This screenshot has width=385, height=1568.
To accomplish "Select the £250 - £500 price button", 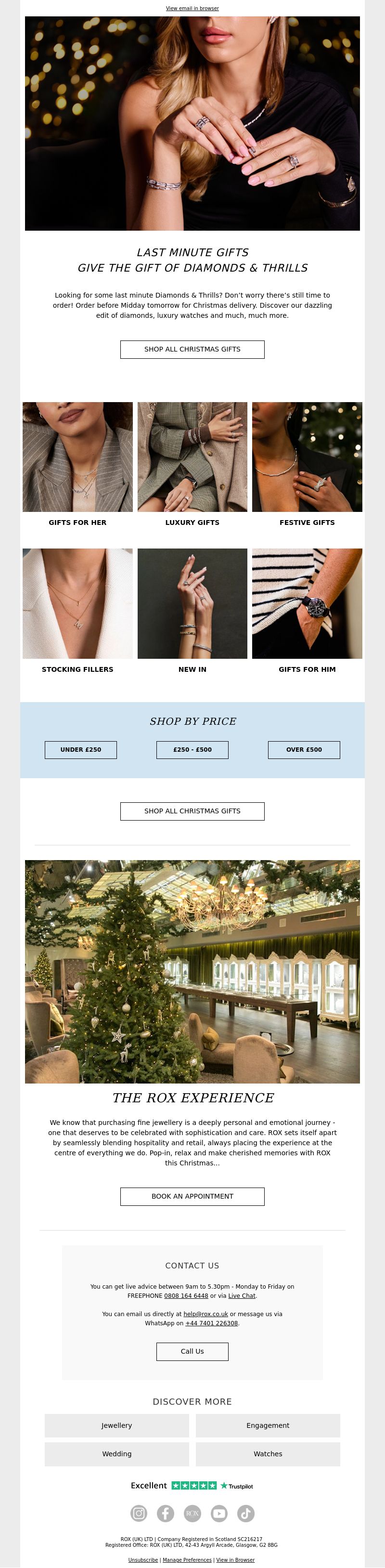I will coord(192,749).
